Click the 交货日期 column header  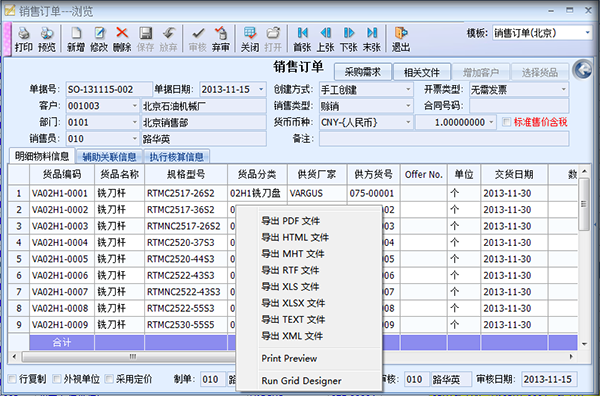point(514,175)
